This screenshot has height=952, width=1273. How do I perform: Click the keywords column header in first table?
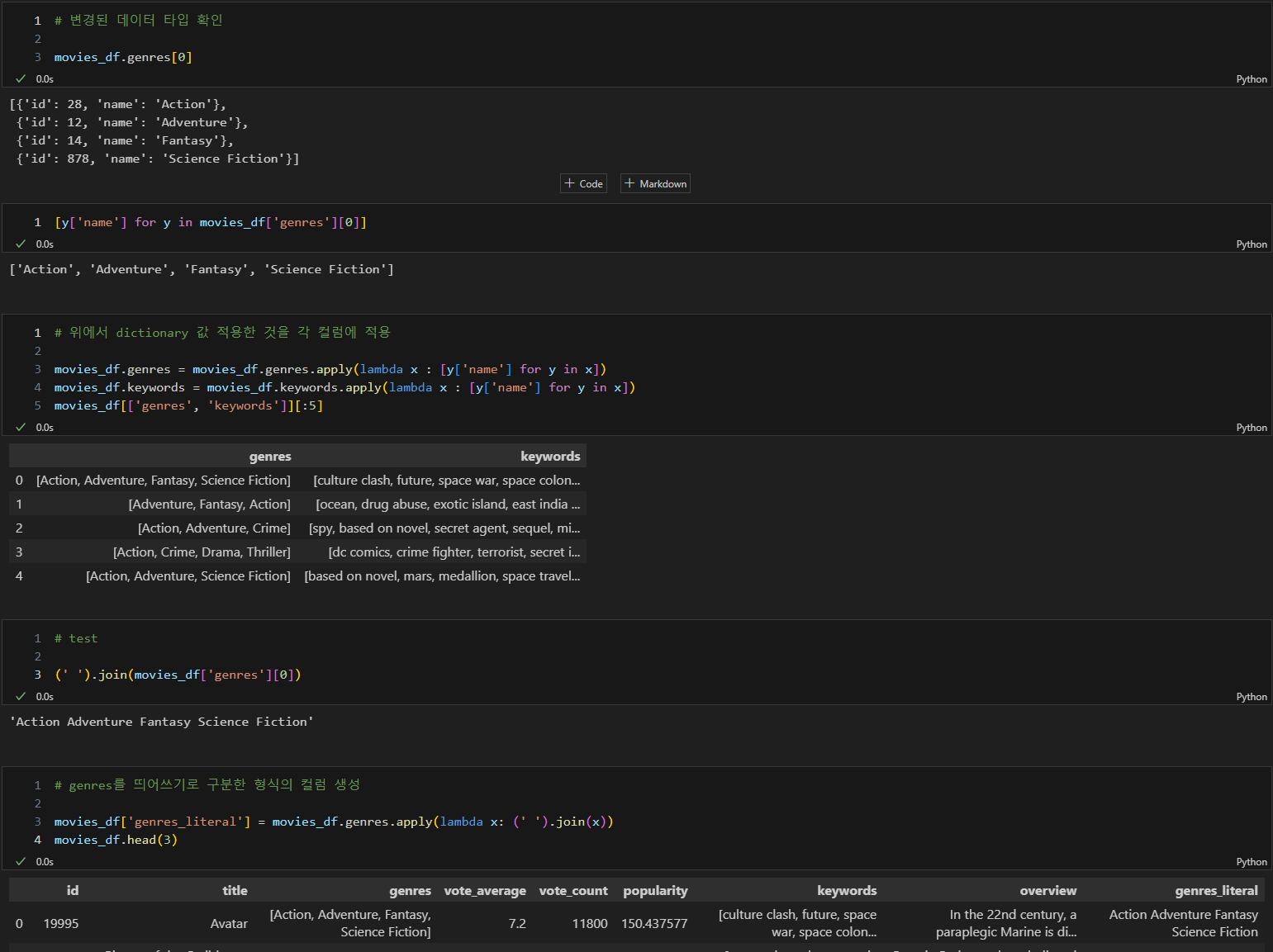(550, 457)
